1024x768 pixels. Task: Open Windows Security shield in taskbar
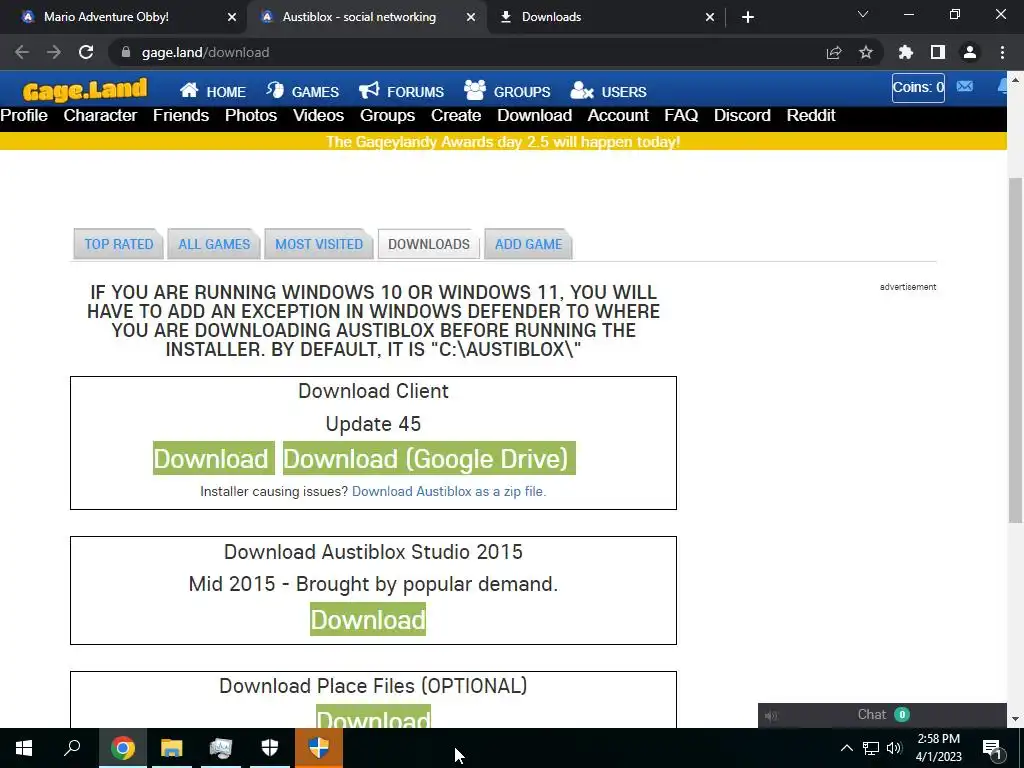tap(270, 748)
